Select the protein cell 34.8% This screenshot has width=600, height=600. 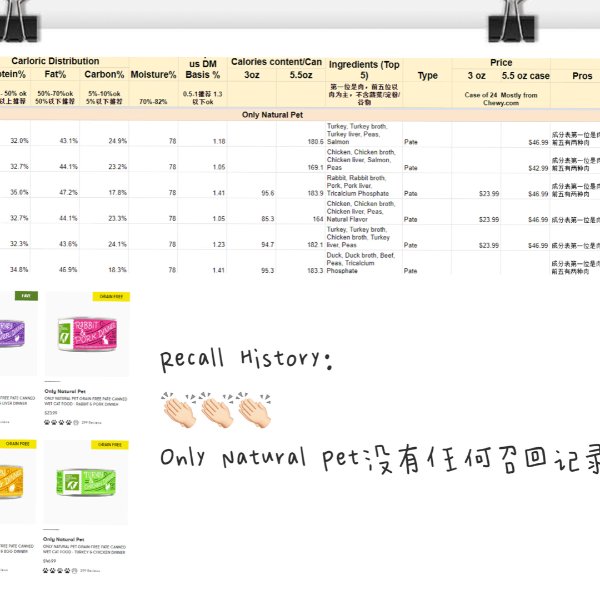coord(15,262)
